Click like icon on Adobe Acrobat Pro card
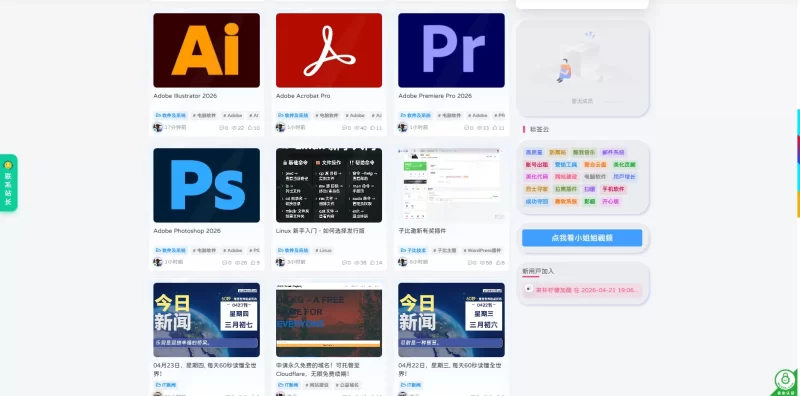Image resolution: width=800 pixels, height=396 pixels. pos(372,128)
